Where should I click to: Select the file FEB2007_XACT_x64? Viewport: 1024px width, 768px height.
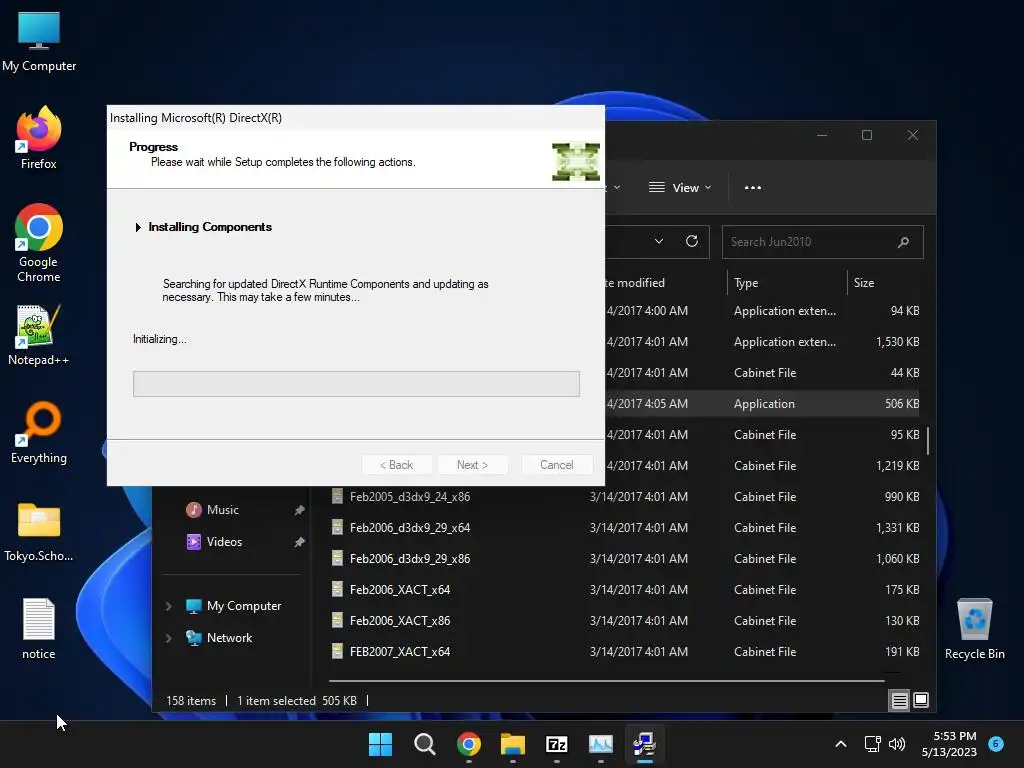[400, 652]
